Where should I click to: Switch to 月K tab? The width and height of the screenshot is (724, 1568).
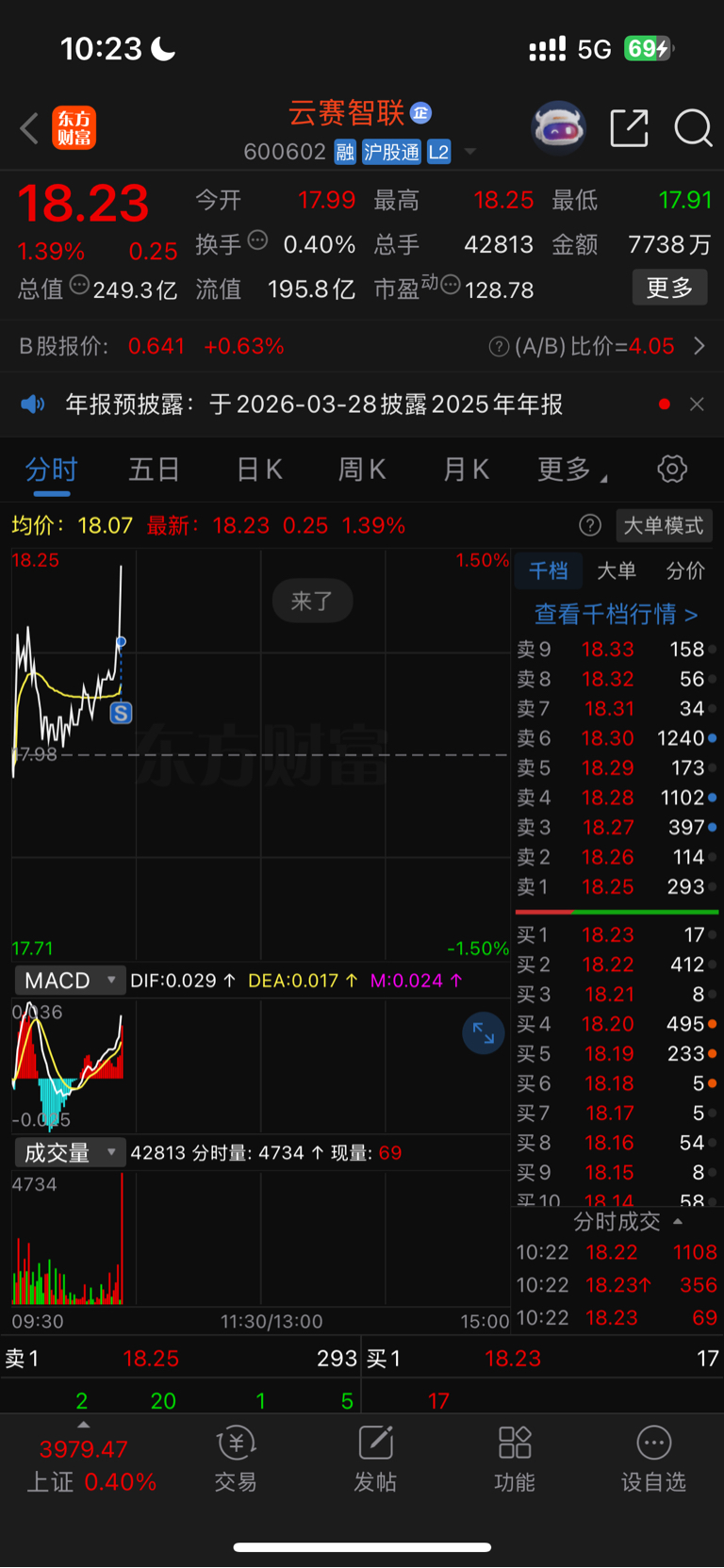[x=466, y=470]
